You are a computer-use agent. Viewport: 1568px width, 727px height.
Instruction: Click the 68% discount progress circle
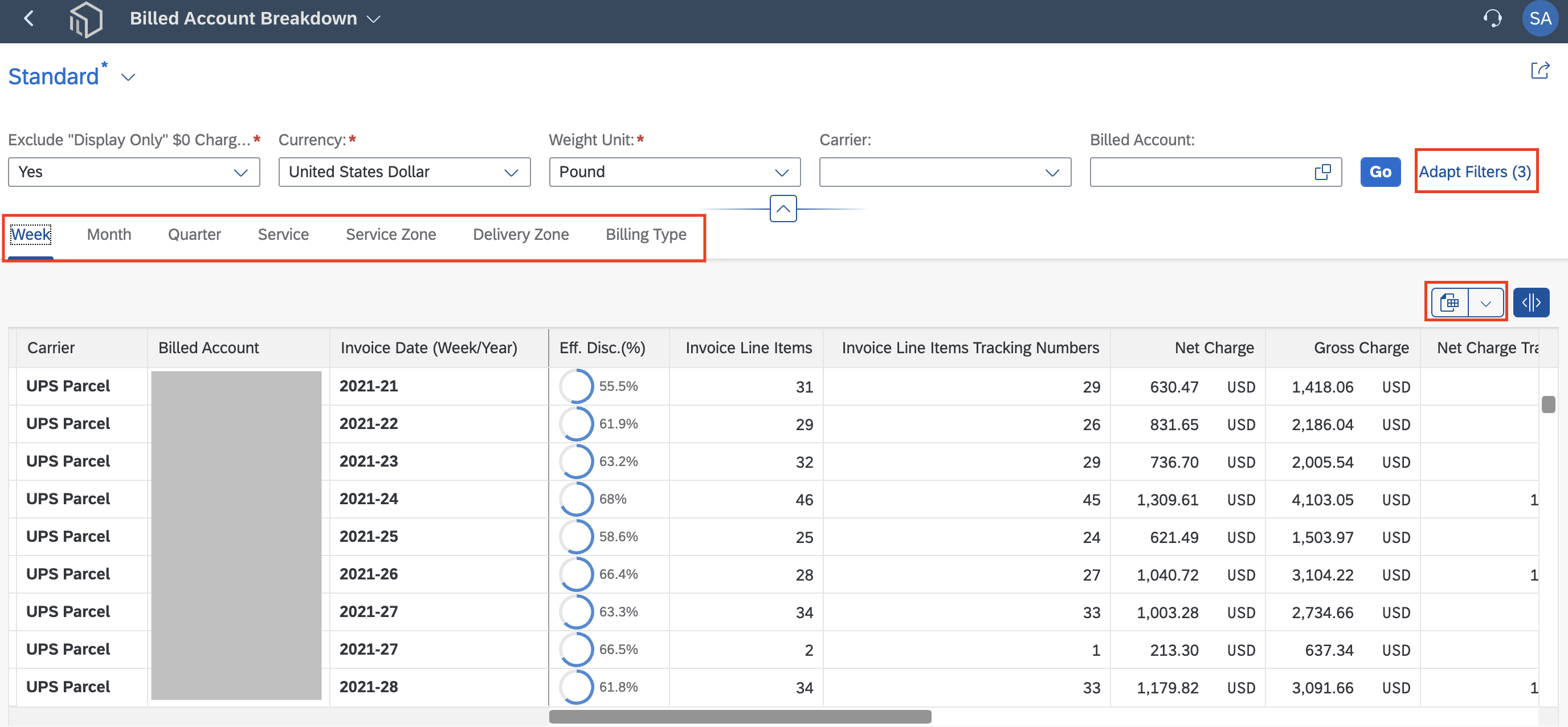[x=576, y=499]
